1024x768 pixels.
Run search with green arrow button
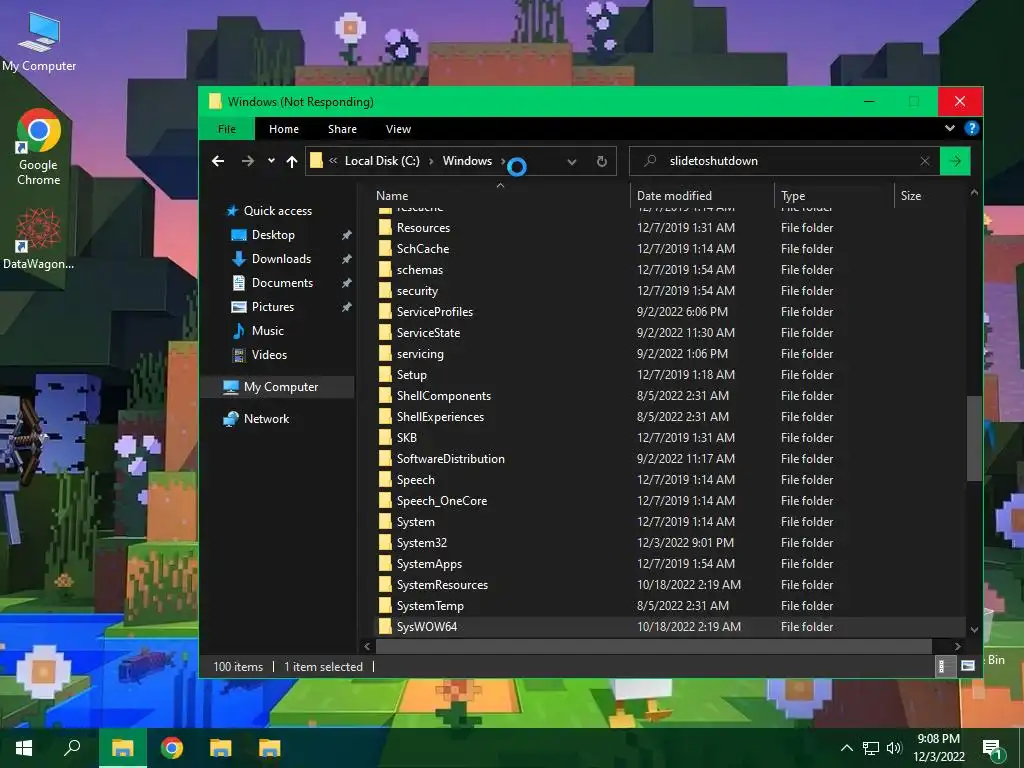tap(955, 161)
